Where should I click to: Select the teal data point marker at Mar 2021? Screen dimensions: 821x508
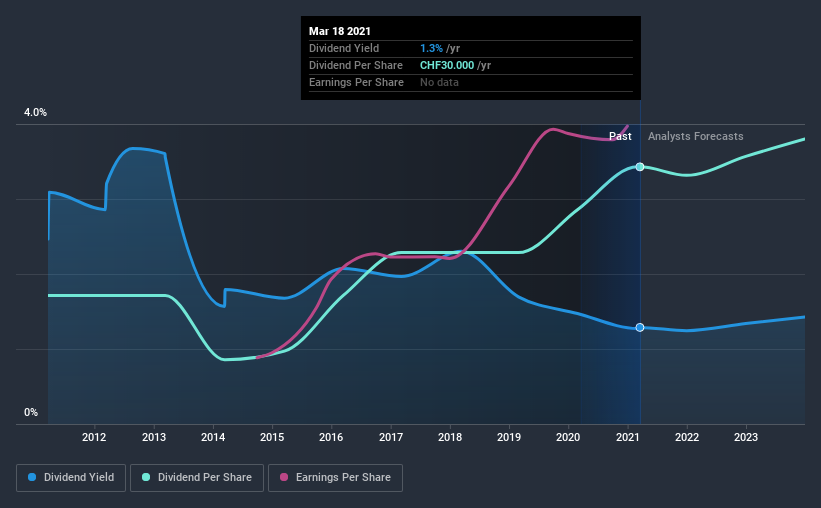(x=640, y=167)
